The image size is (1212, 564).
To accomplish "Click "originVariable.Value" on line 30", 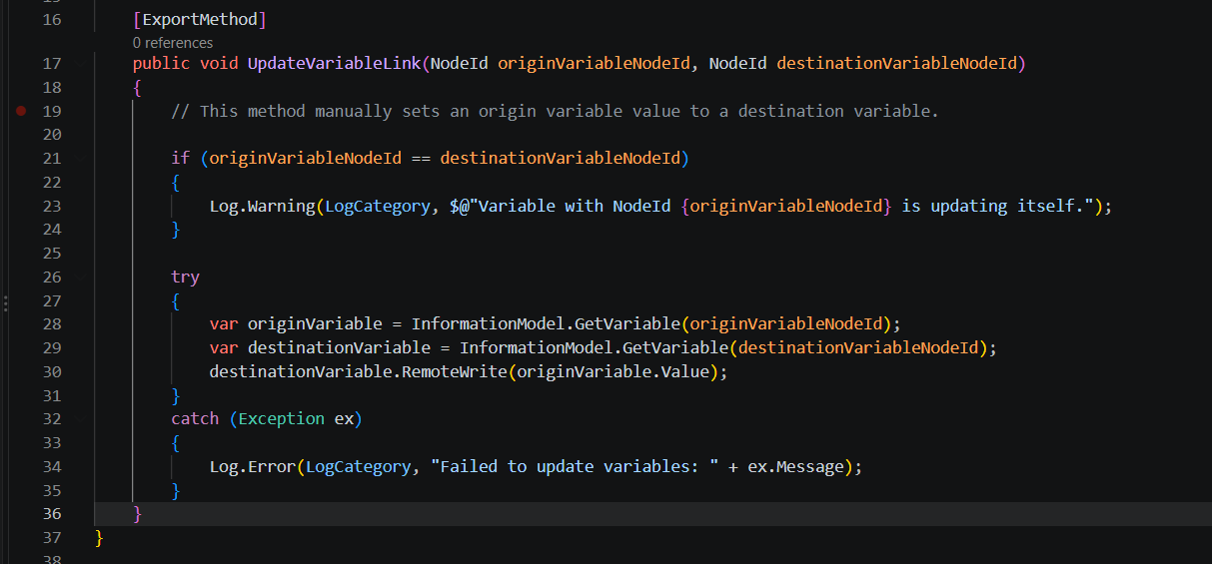I will click(x=614, y=371).
